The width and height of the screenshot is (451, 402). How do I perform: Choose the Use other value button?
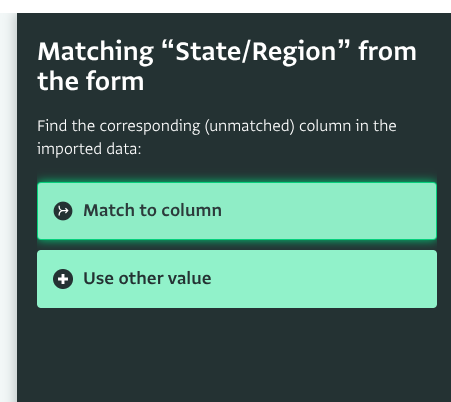coord(237,279)
